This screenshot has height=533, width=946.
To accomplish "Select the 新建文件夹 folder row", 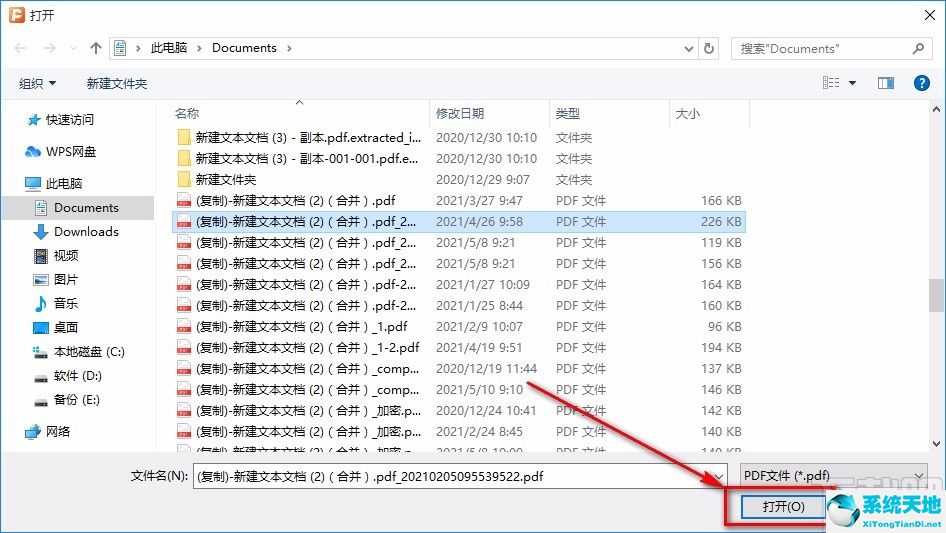I will pos(459,180).
